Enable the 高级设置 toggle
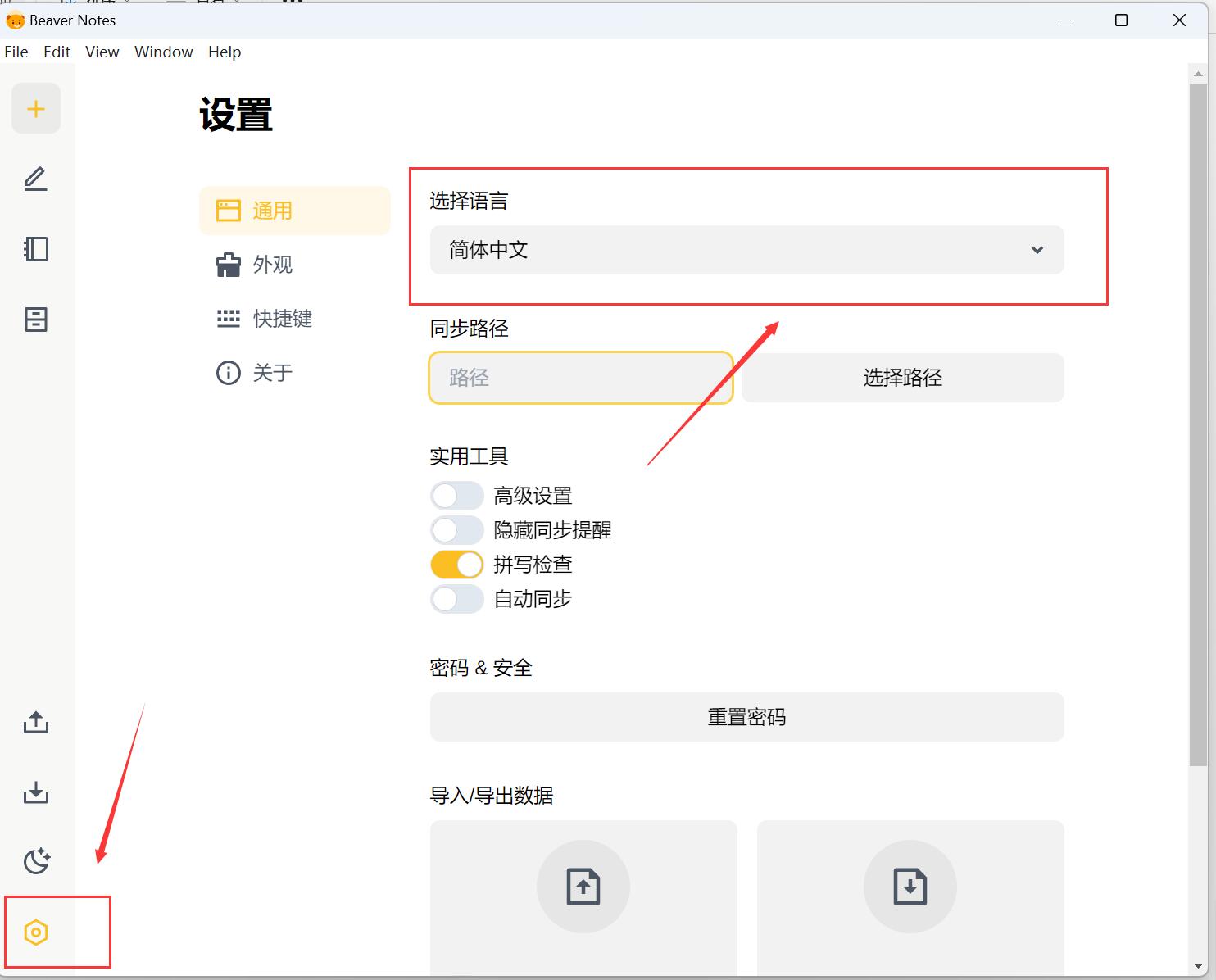 click(x=457, y=496)
